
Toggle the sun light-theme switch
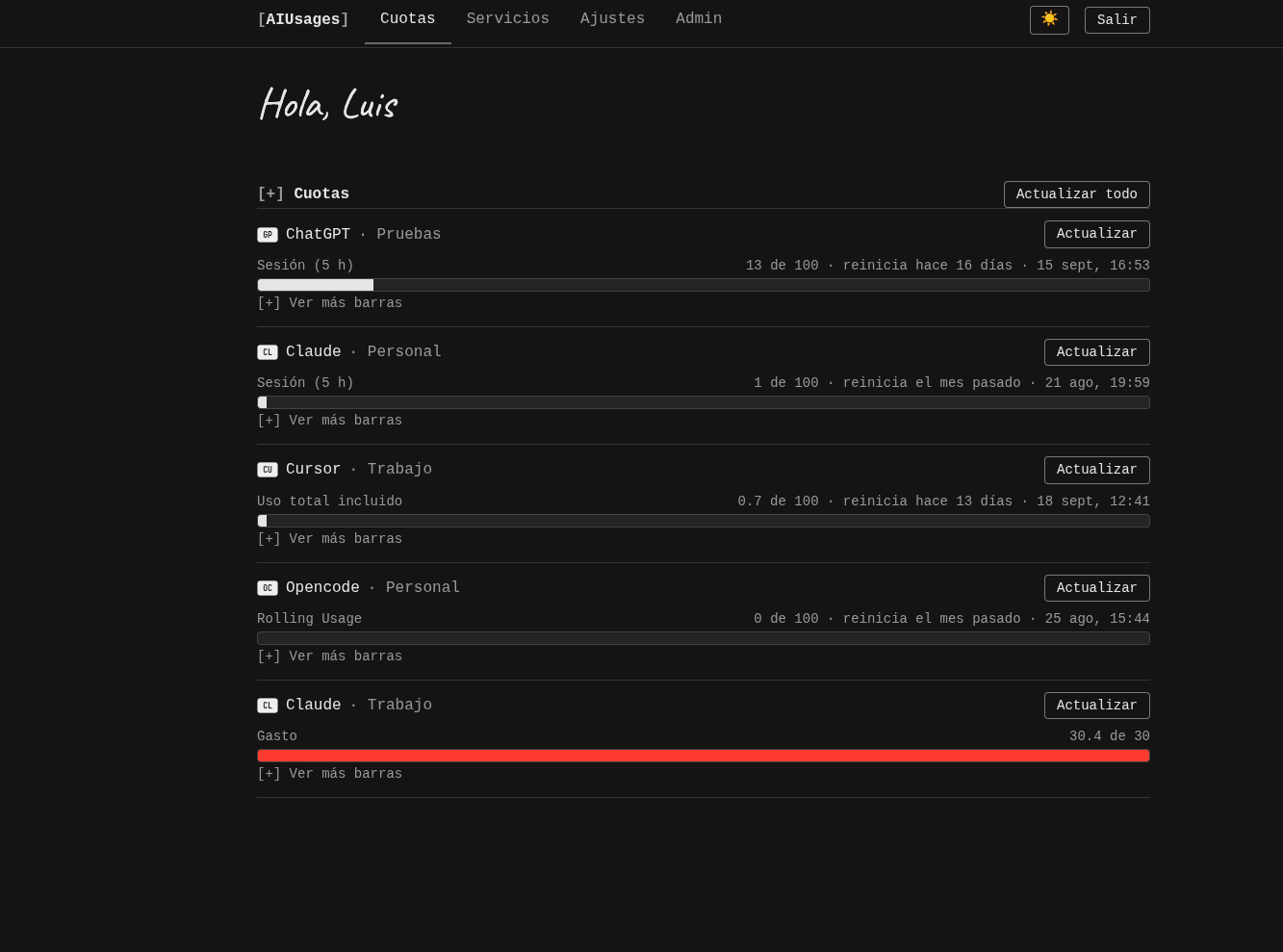point(1049,20)
